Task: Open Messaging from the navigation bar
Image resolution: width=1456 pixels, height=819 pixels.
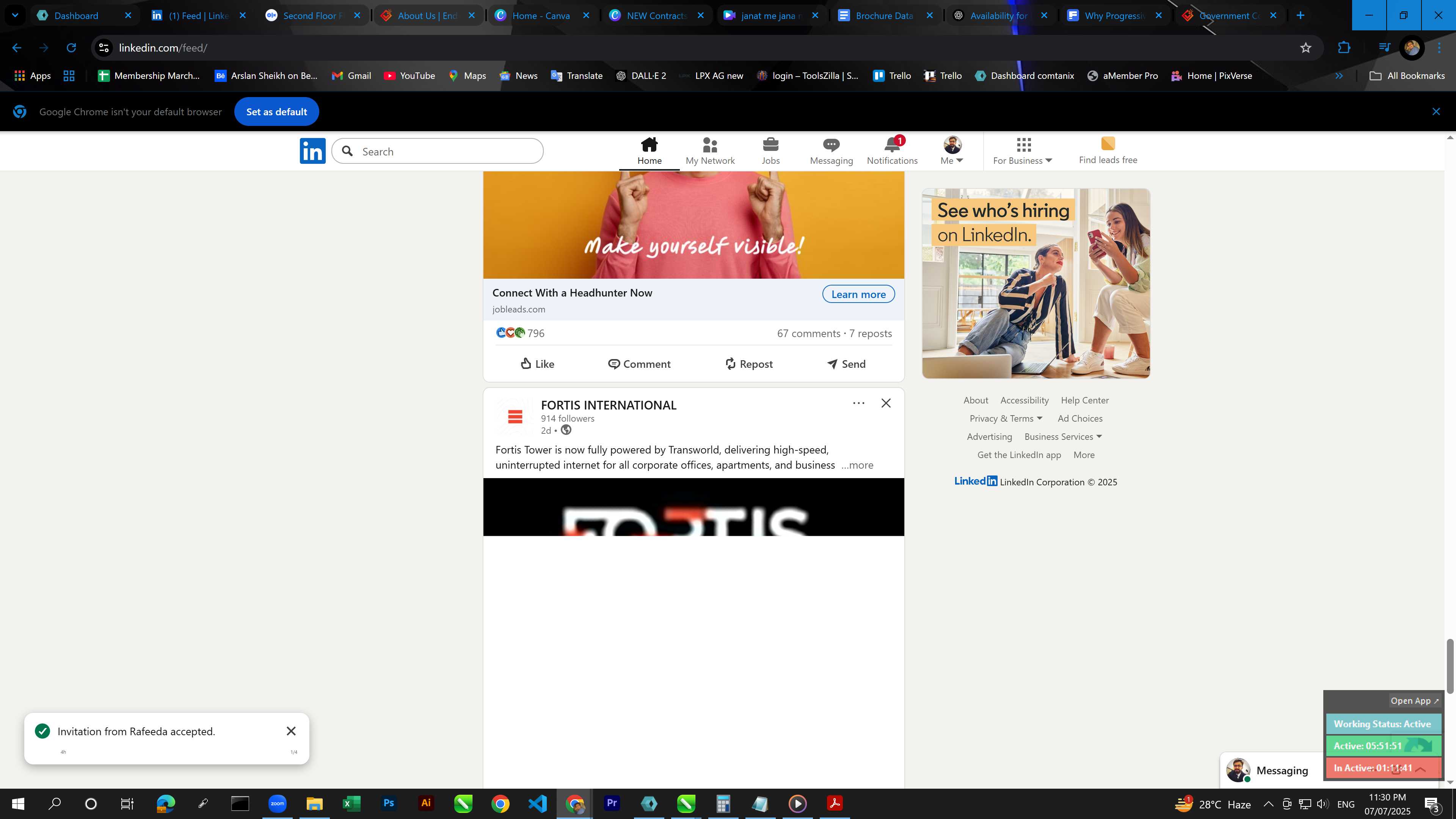Action: click(x=831, y=151)
